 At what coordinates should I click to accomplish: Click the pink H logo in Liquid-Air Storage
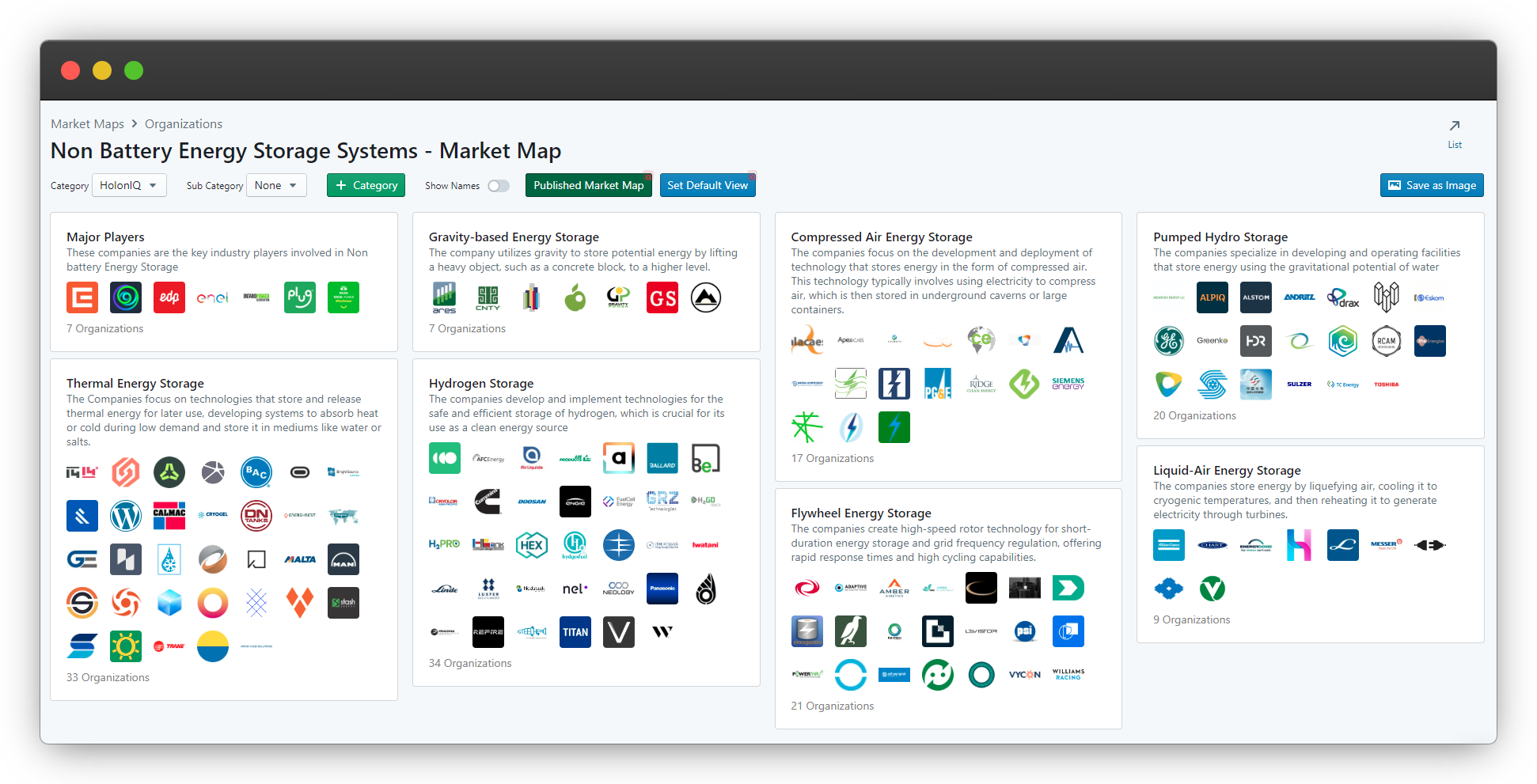point(1300,545)
